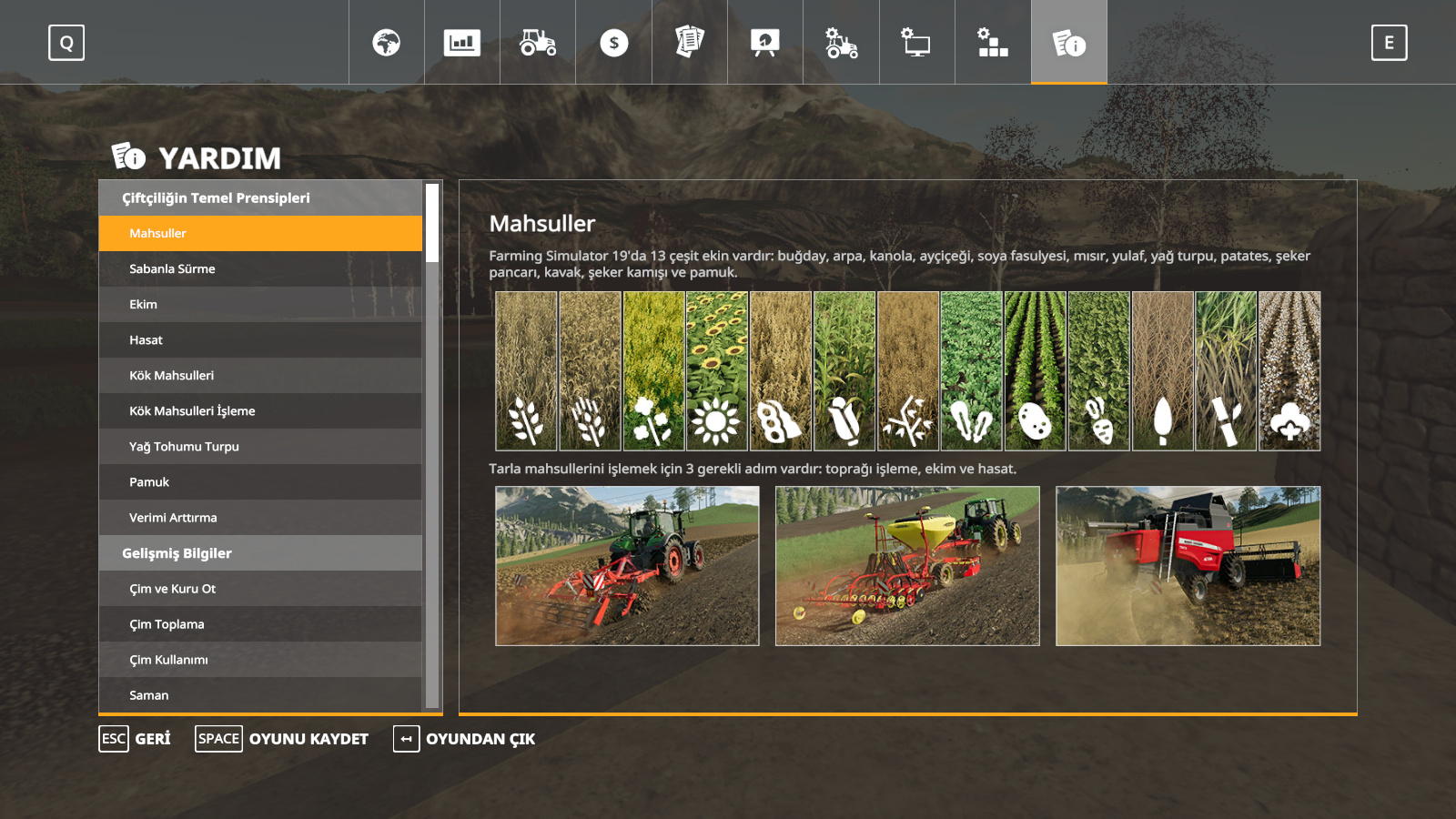
Task: Open the statistics chart tab icon
Action: pos(462,42)
